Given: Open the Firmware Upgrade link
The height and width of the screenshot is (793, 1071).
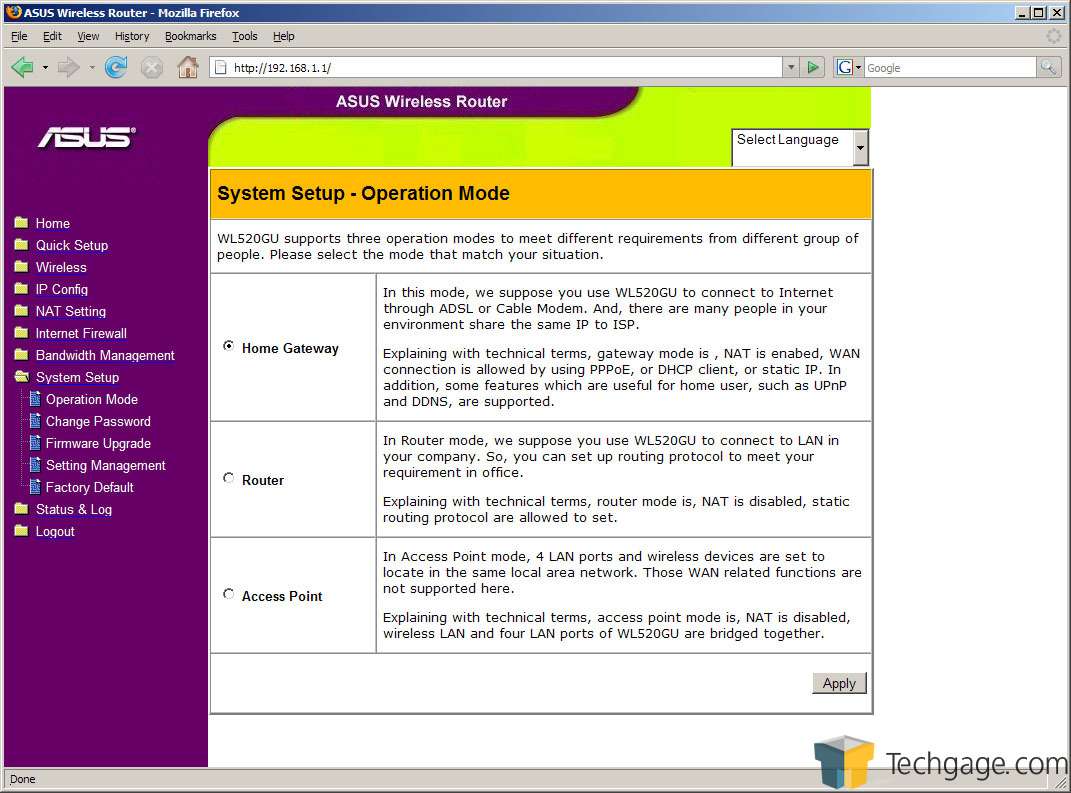Looking at the screenshot, I should [98, 443].
